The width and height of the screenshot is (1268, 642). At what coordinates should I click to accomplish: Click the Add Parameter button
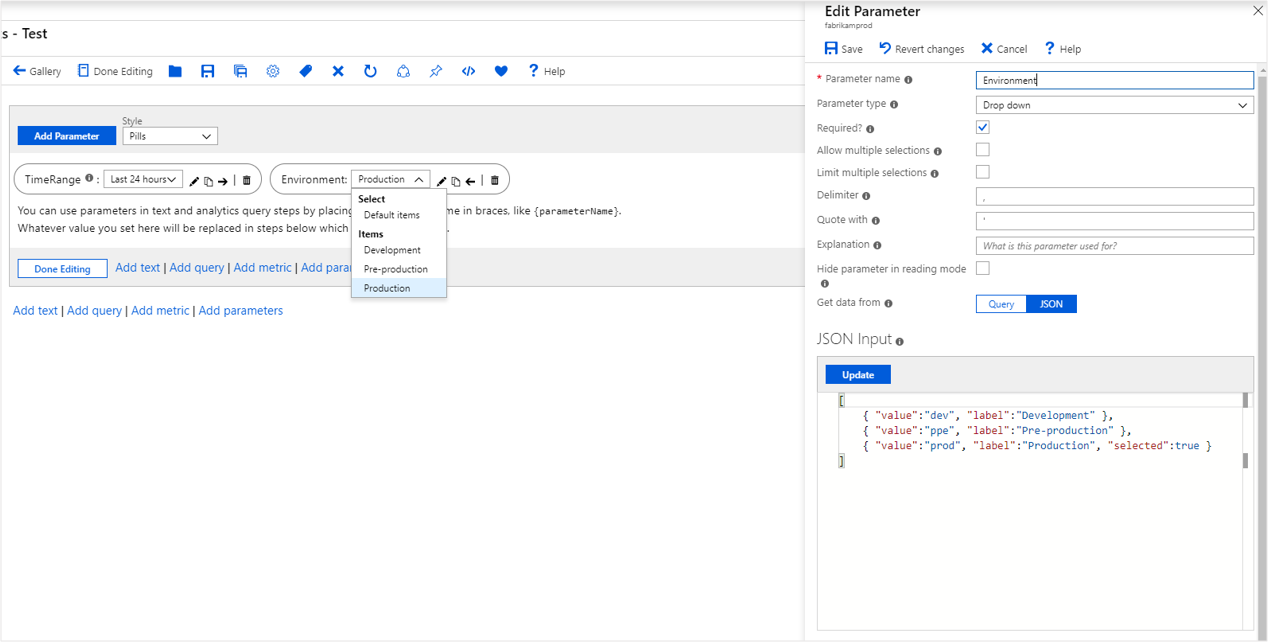coord(67,136)
